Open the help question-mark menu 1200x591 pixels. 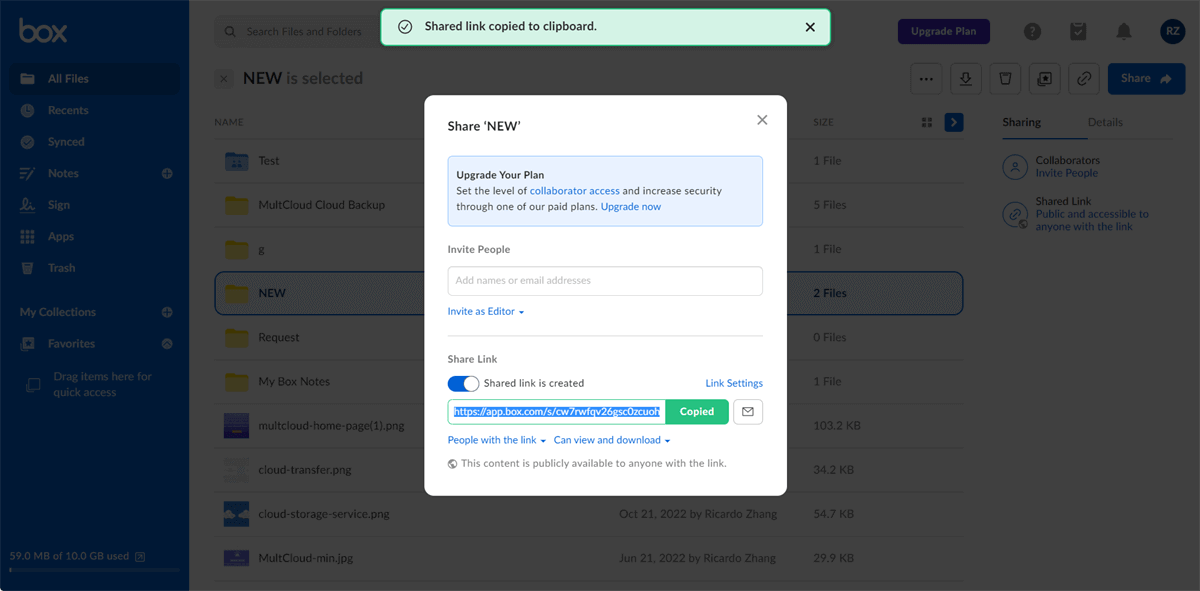point(1032,31)
